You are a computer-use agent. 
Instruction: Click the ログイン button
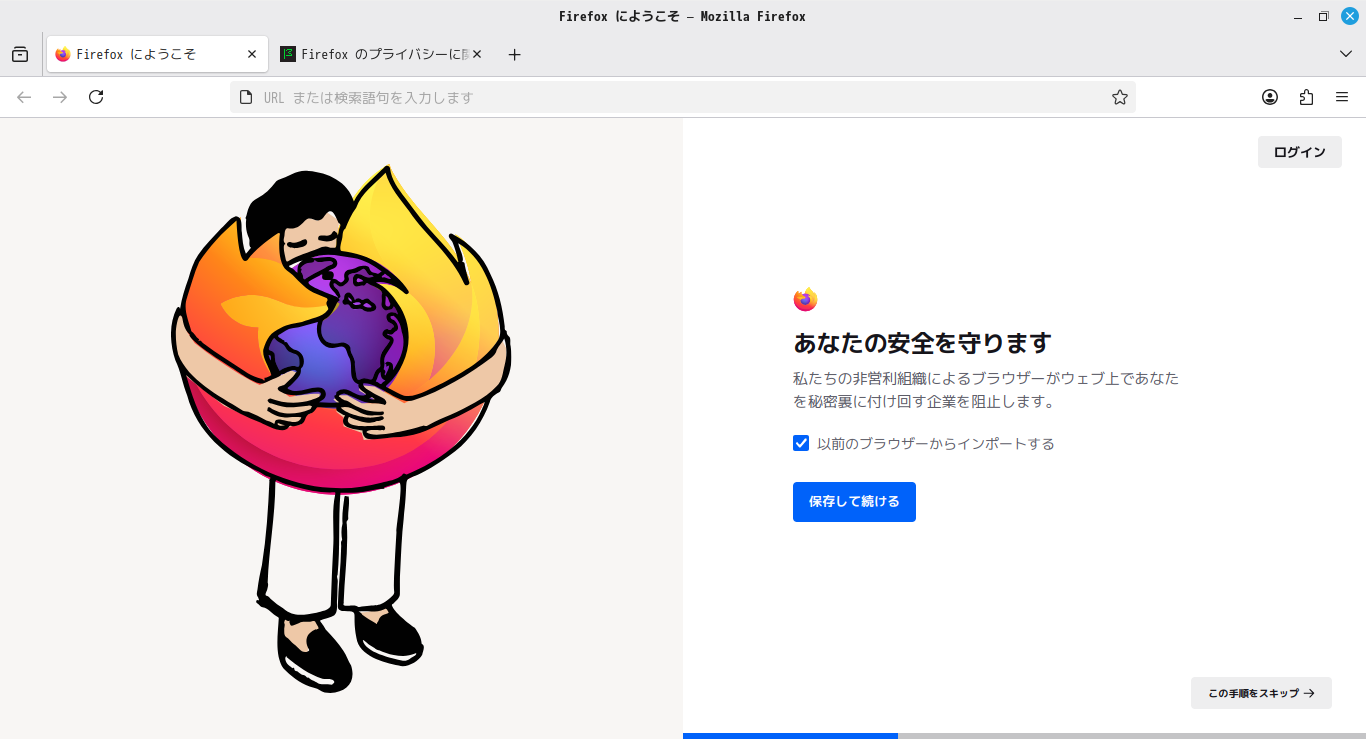(x=1299, y=152)
